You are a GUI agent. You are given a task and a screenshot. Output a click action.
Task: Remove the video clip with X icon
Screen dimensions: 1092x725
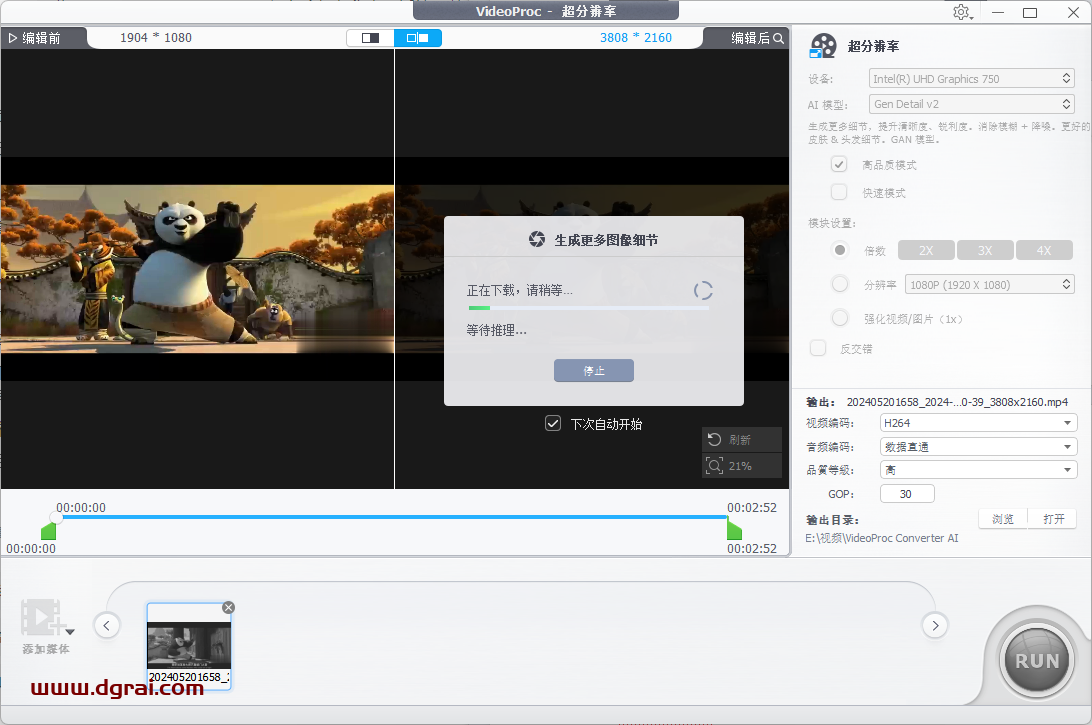(228, 608)
